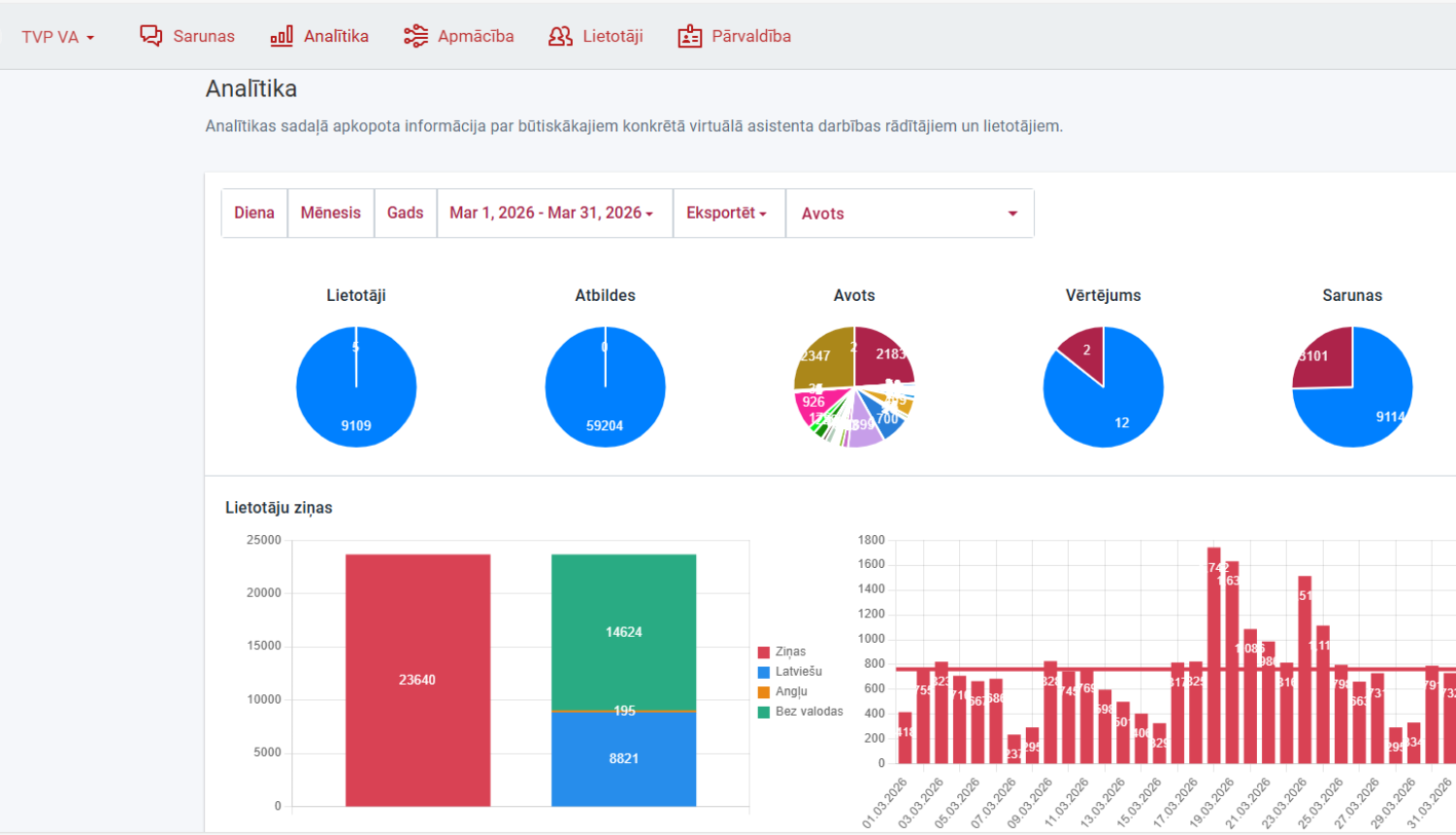Image resolution: width=1456 pixels, height=835 pixels.
Task: Click the Lietotāji people icon
Action: click(x=560, y=36)
